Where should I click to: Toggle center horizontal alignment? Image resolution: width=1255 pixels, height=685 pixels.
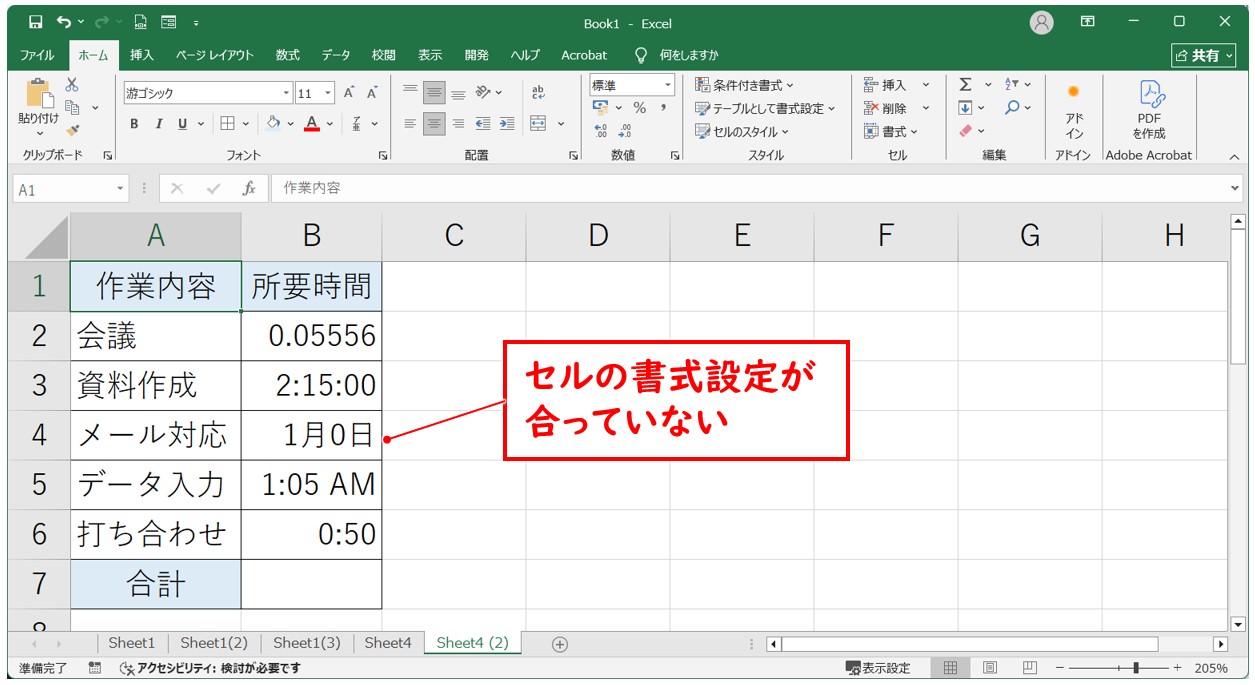[x=434, y=124]
